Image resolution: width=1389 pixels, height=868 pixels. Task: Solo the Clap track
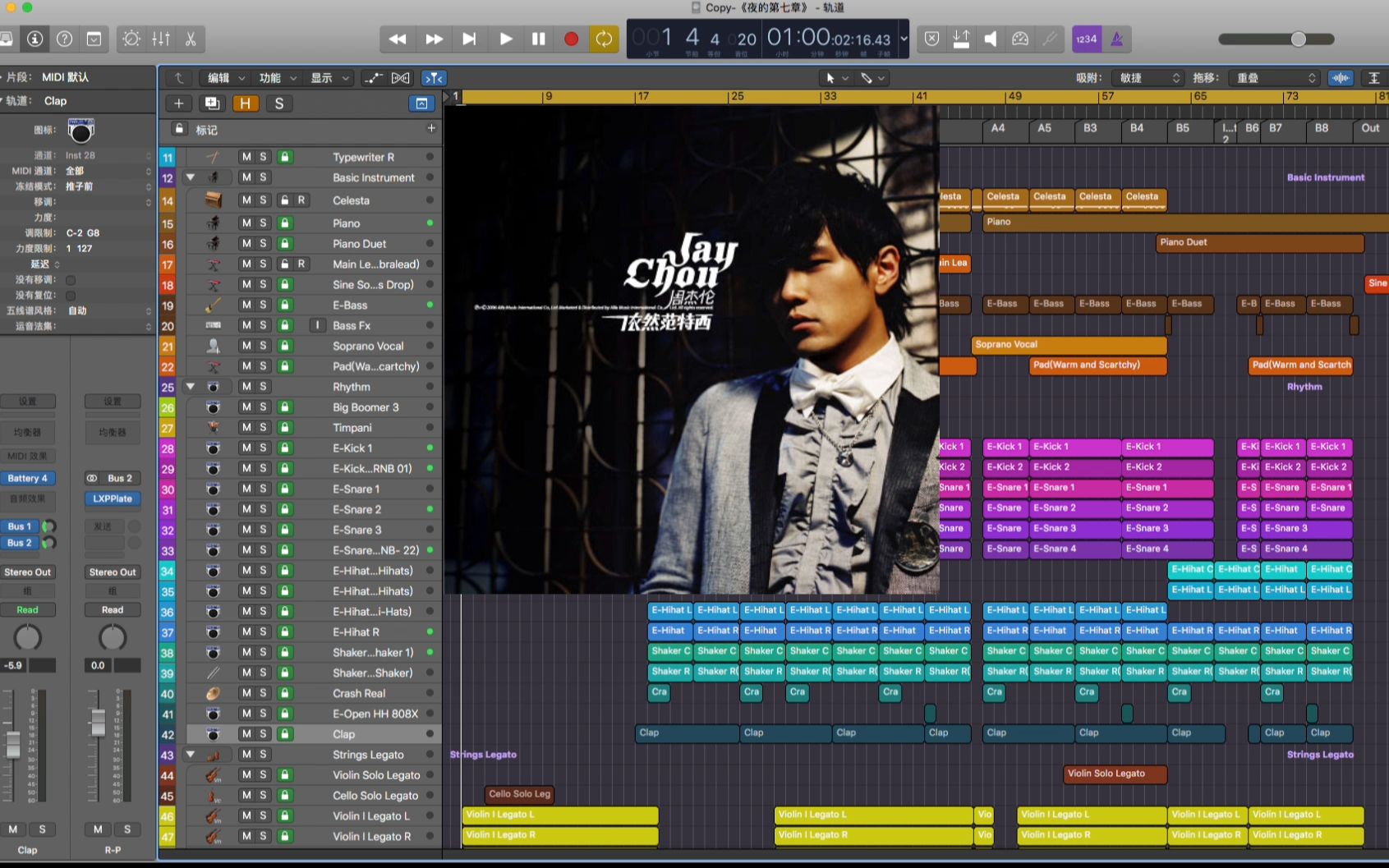point(264,734)
